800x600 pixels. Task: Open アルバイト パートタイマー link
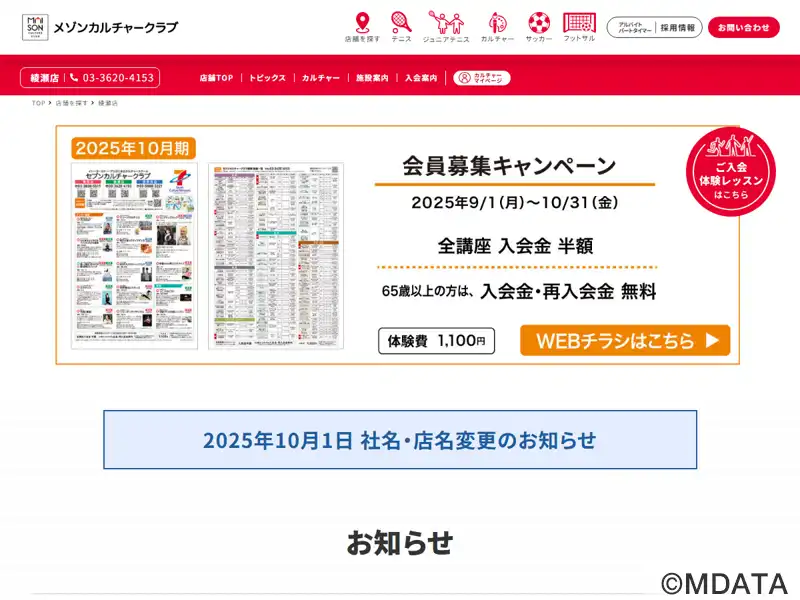[634, 28]
